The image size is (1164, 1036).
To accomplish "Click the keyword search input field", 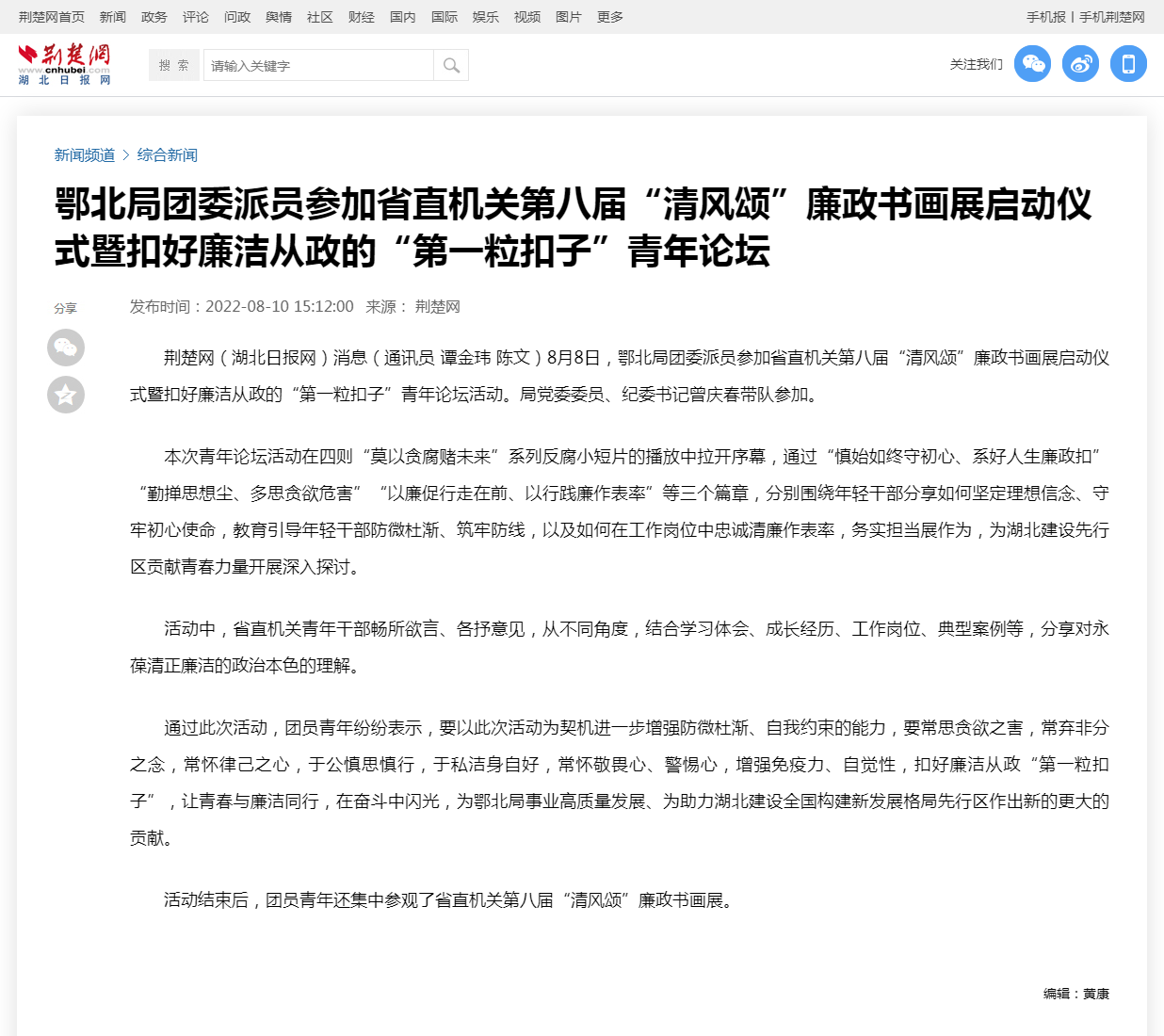I will [318, 65].
